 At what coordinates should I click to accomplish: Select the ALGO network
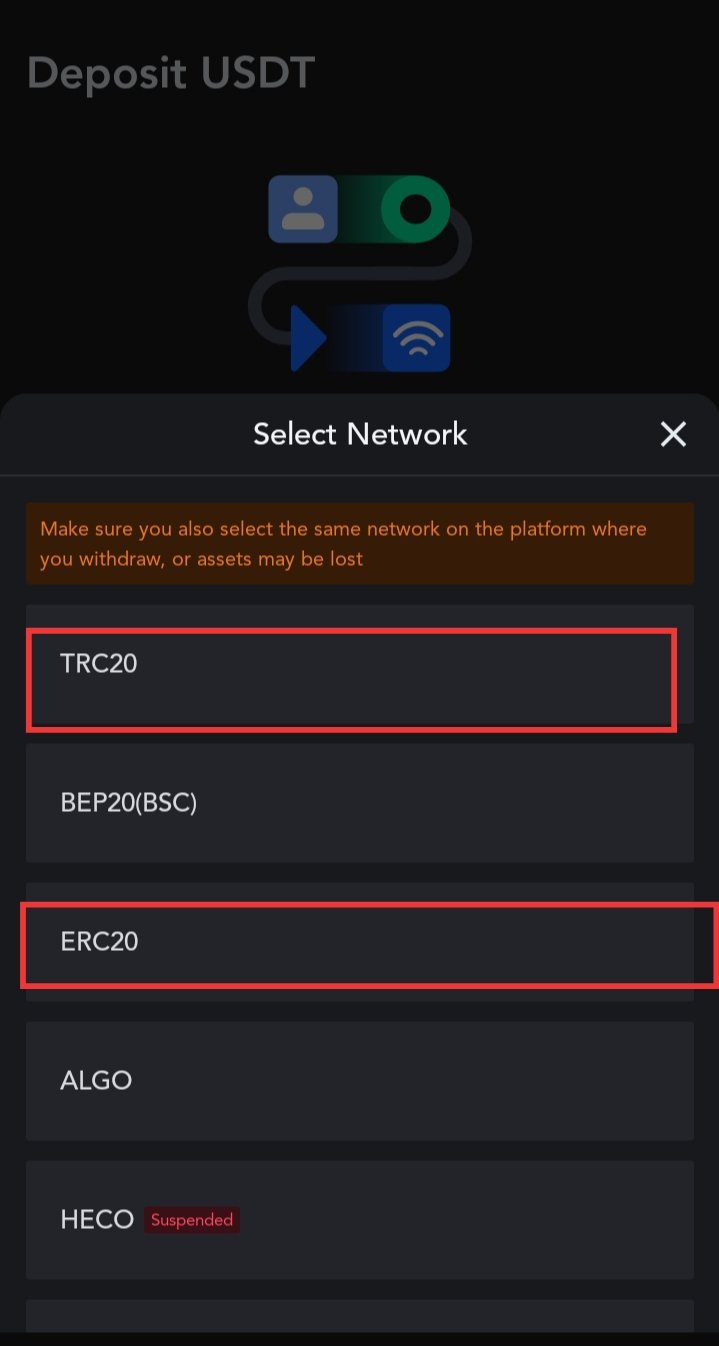pyautogui.click(x=360, y=1080)
